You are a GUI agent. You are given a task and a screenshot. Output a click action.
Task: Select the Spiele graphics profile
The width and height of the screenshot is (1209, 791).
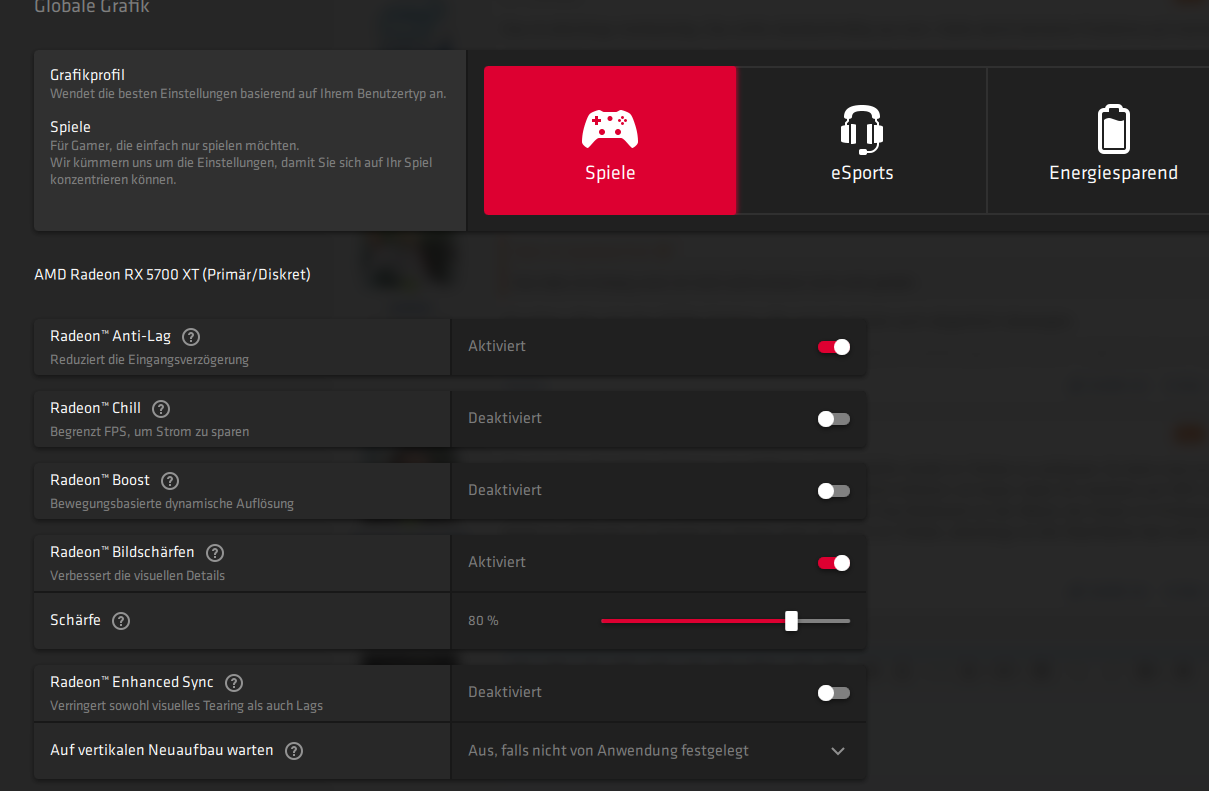click(x=610, y=141)
